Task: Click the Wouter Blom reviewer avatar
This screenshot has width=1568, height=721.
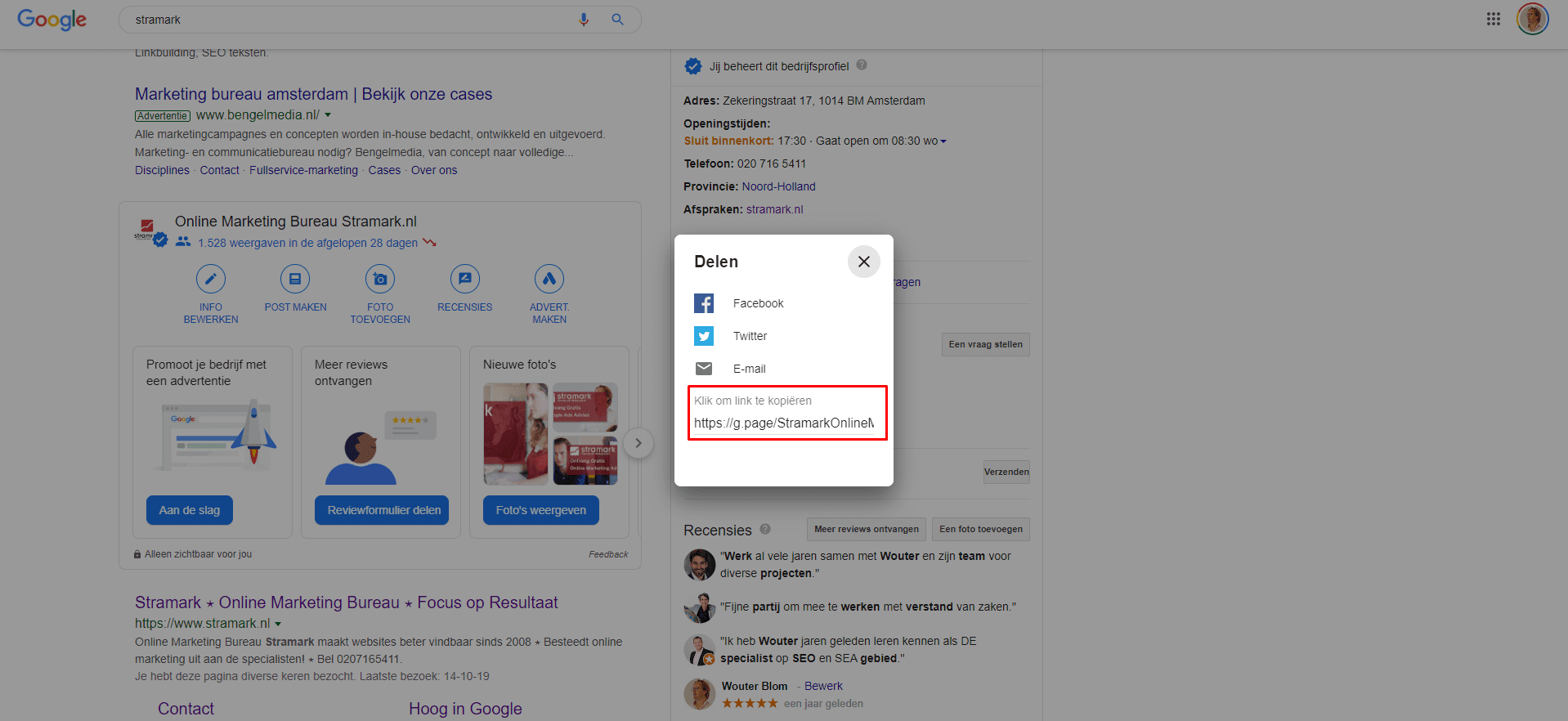Action: tap(700, 694)
